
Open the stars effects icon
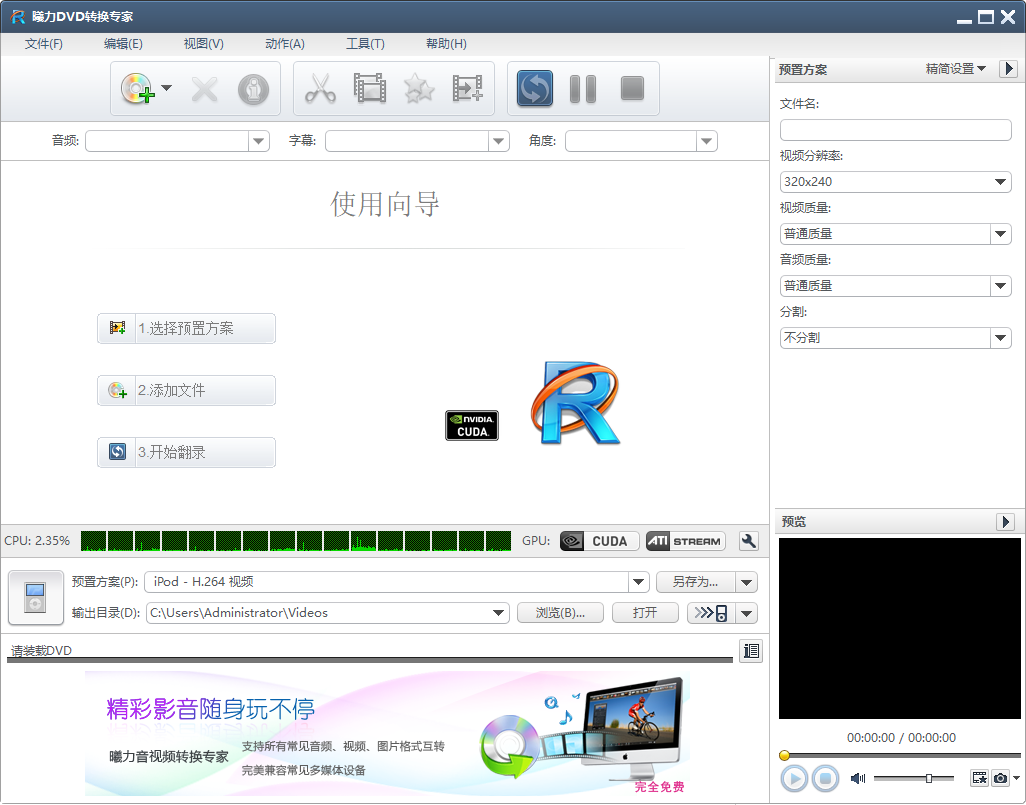419,88
